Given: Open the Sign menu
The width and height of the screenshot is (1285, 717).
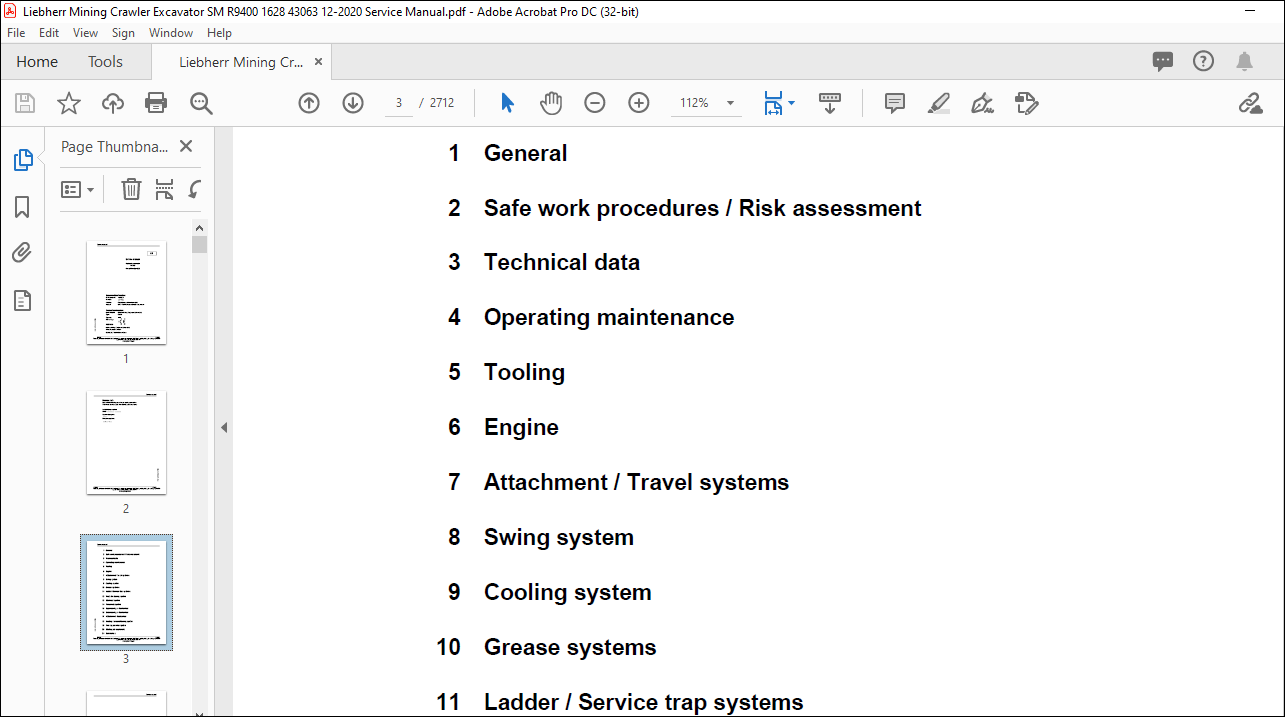Looking at the screenshot, I should pyautogui.click(x=123, y=33).
